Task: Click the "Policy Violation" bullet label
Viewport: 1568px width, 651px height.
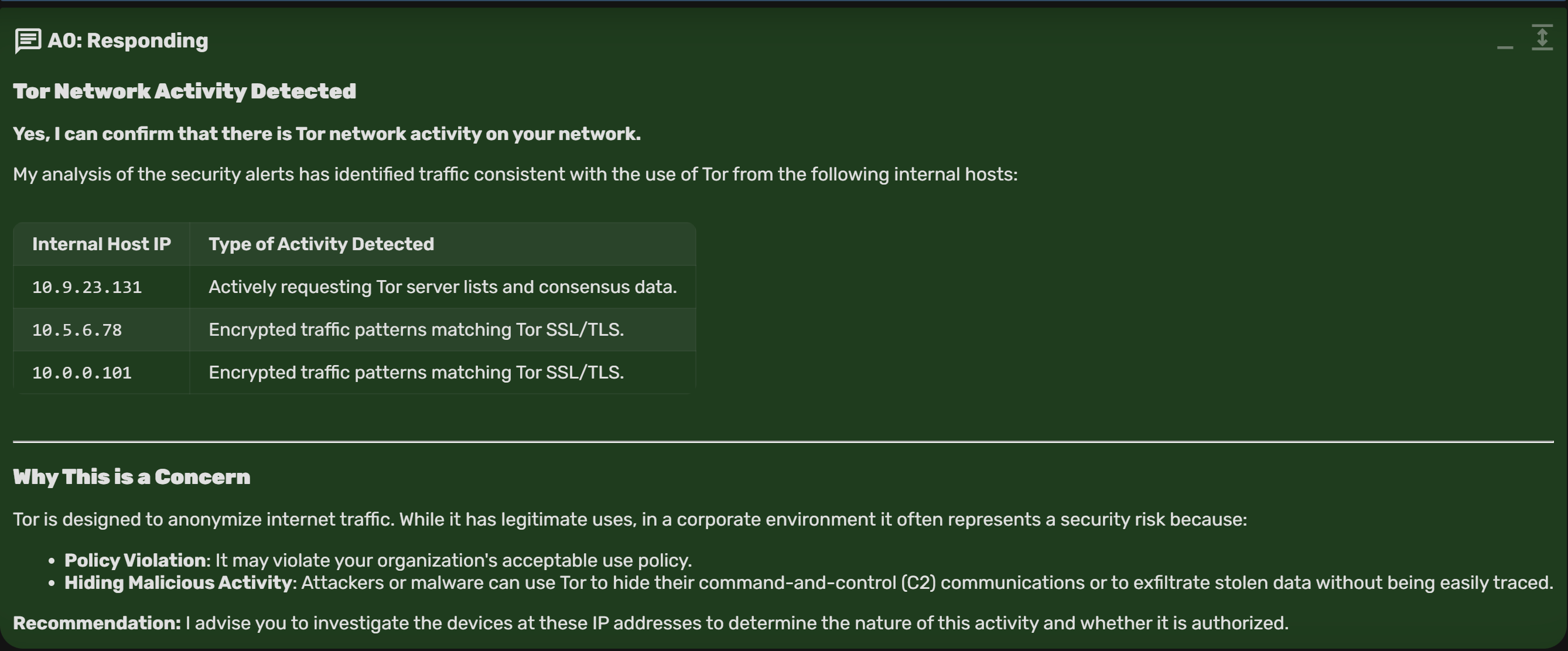Action: point(135,560)
